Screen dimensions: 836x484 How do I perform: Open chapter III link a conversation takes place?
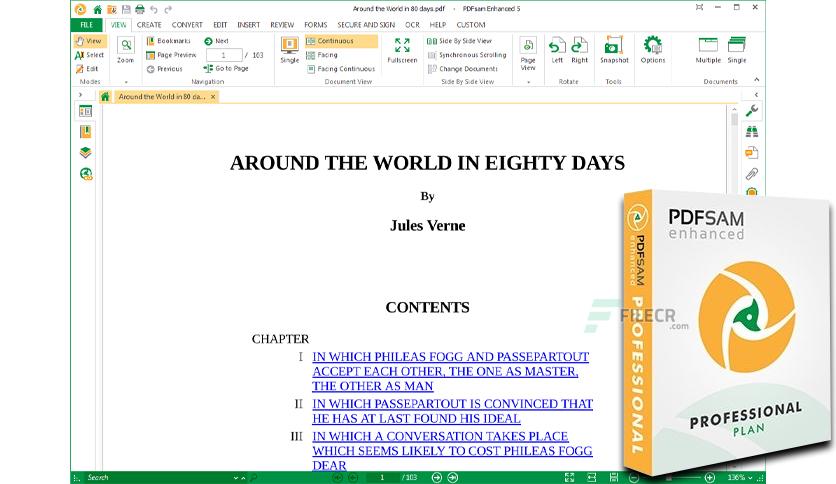(x=452, y=450)
